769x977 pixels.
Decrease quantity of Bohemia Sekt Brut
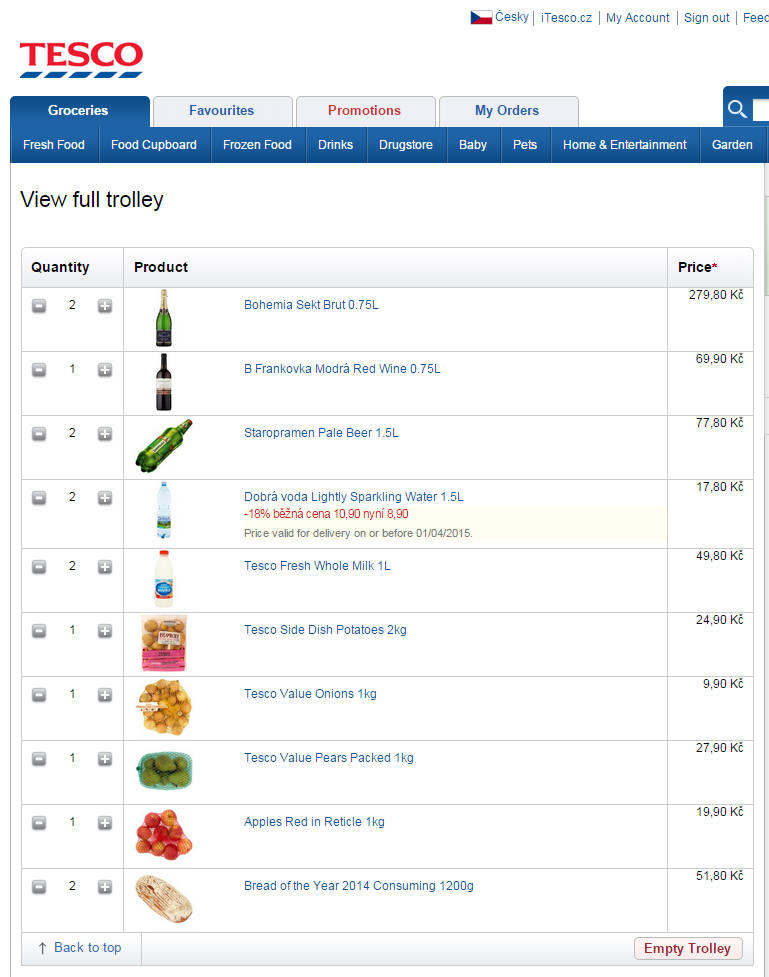(x=39, y=306)
